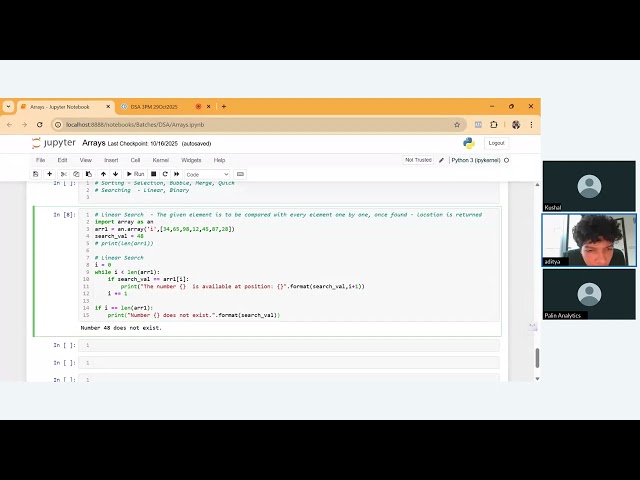The height and width of the screenshot is (480, 640).
Task: Select Palin Analytics participant tile
Action: (x=589, y=294)
